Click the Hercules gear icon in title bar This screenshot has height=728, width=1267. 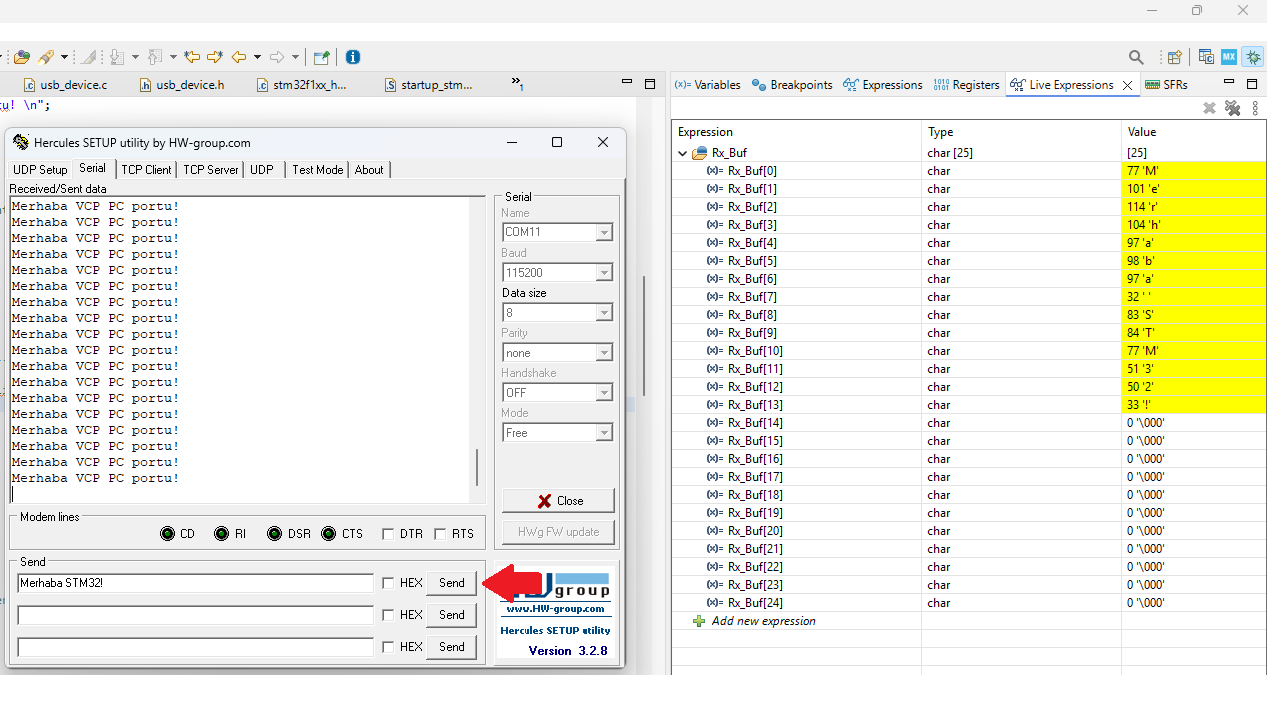click(x=21, y=142)
